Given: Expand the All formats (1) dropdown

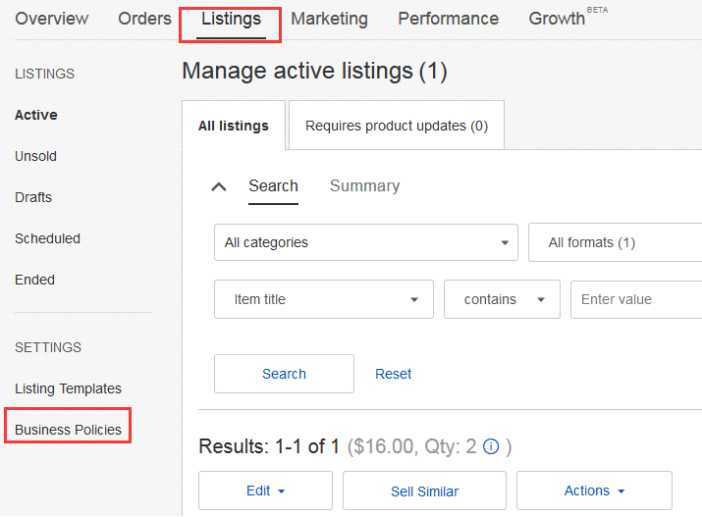Looking at the screenshot, I should [x=615, y=243].
